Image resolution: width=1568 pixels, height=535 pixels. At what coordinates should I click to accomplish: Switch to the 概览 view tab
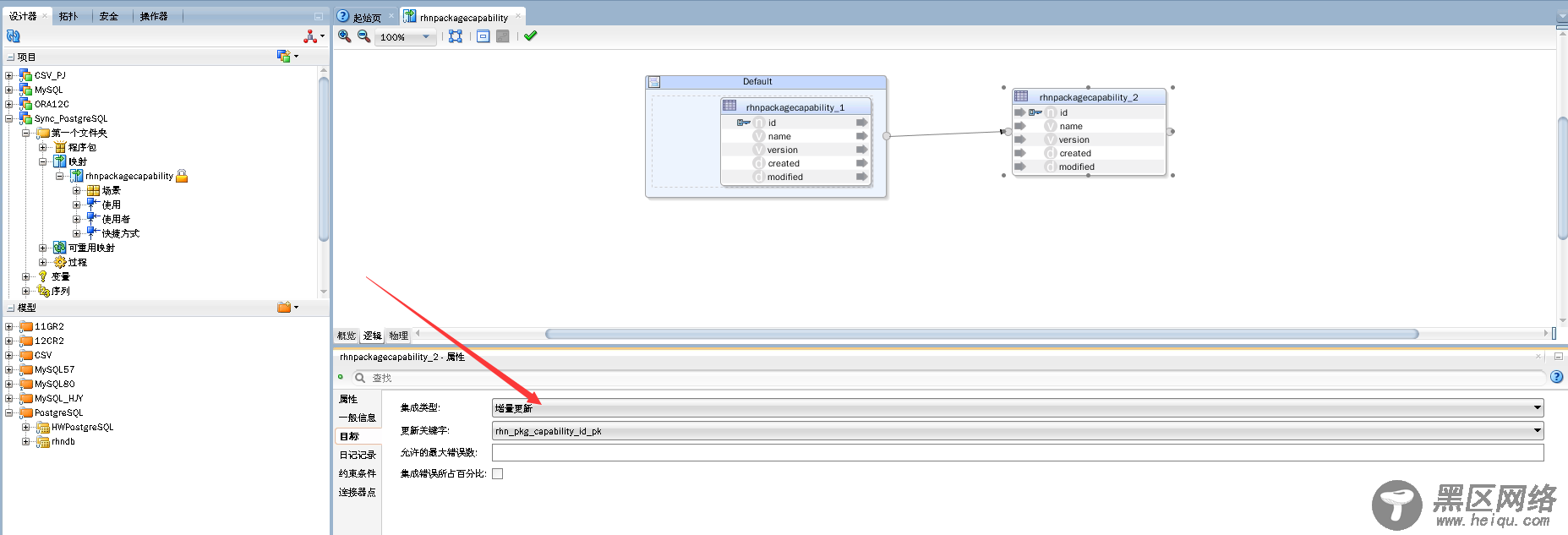pyautogui.click(x=347, y=336)
